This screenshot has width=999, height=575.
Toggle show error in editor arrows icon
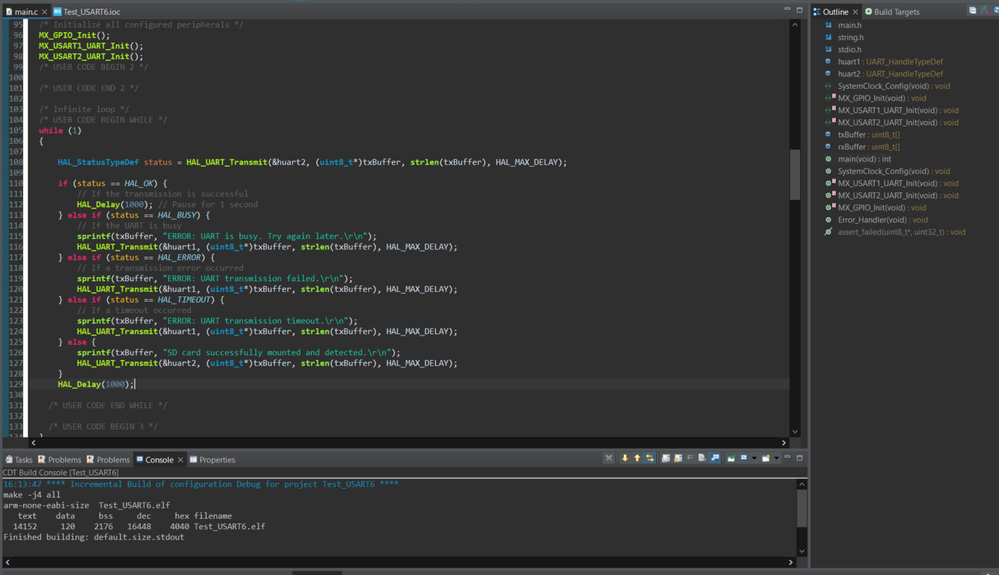point(650,458)
